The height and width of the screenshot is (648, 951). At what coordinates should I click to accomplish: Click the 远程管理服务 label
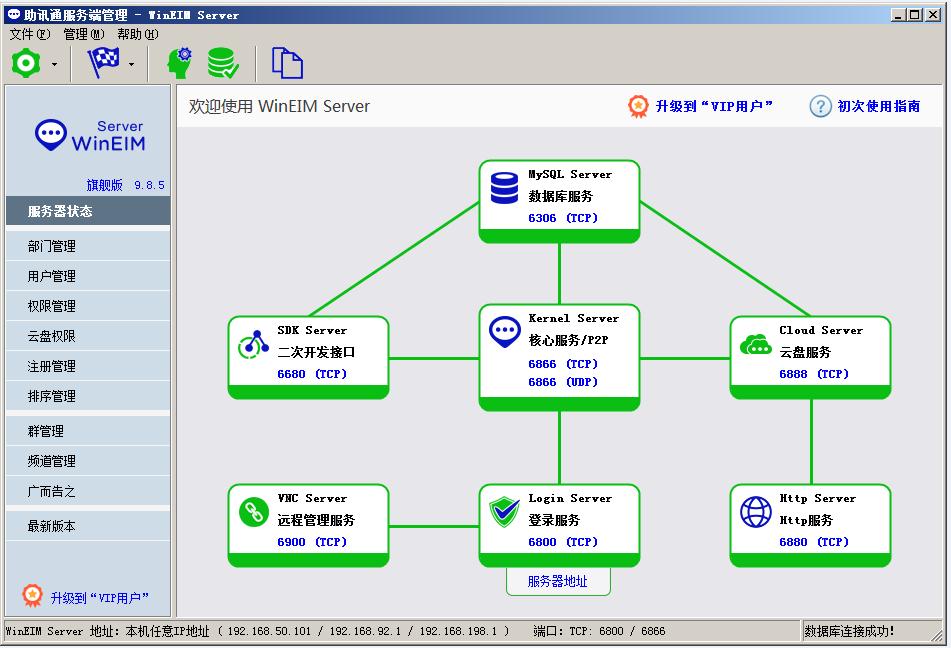coord(316,521)
